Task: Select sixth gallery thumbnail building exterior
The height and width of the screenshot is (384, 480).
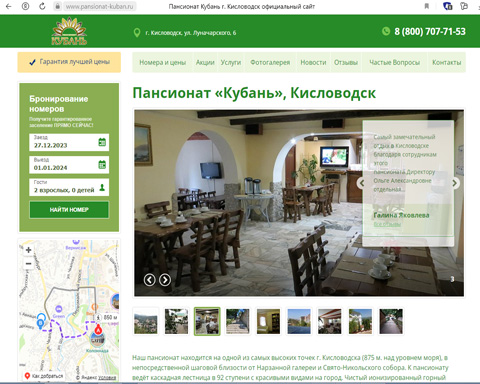Action: point(299,321)
